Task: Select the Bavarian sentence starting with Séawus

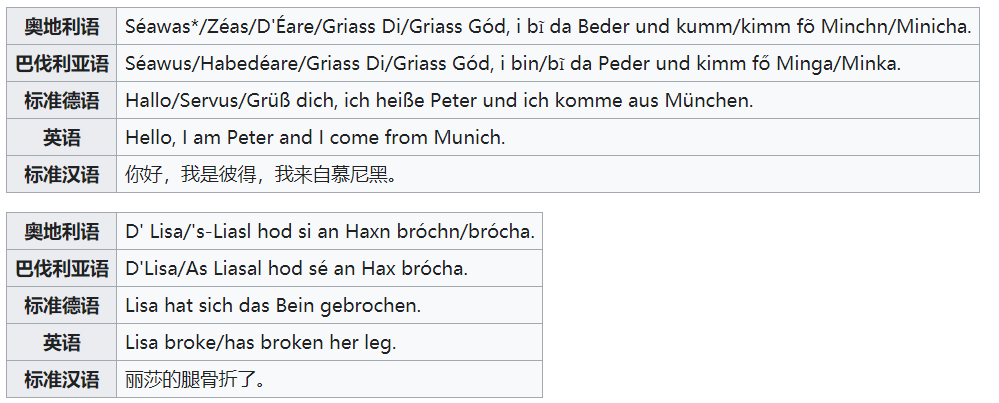Action: click(x=513, y=63)
